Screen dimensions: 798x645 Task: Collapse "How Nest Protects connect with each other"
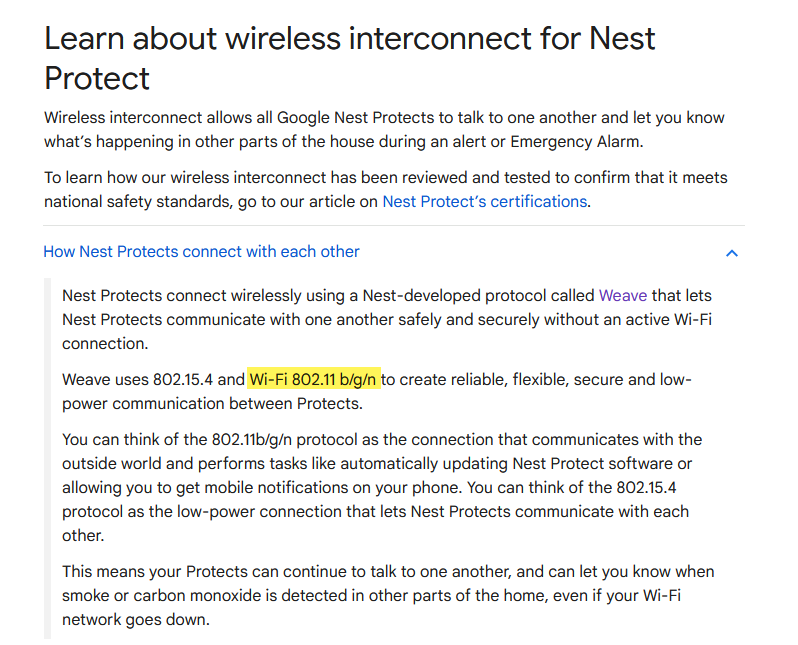(201, 251)
